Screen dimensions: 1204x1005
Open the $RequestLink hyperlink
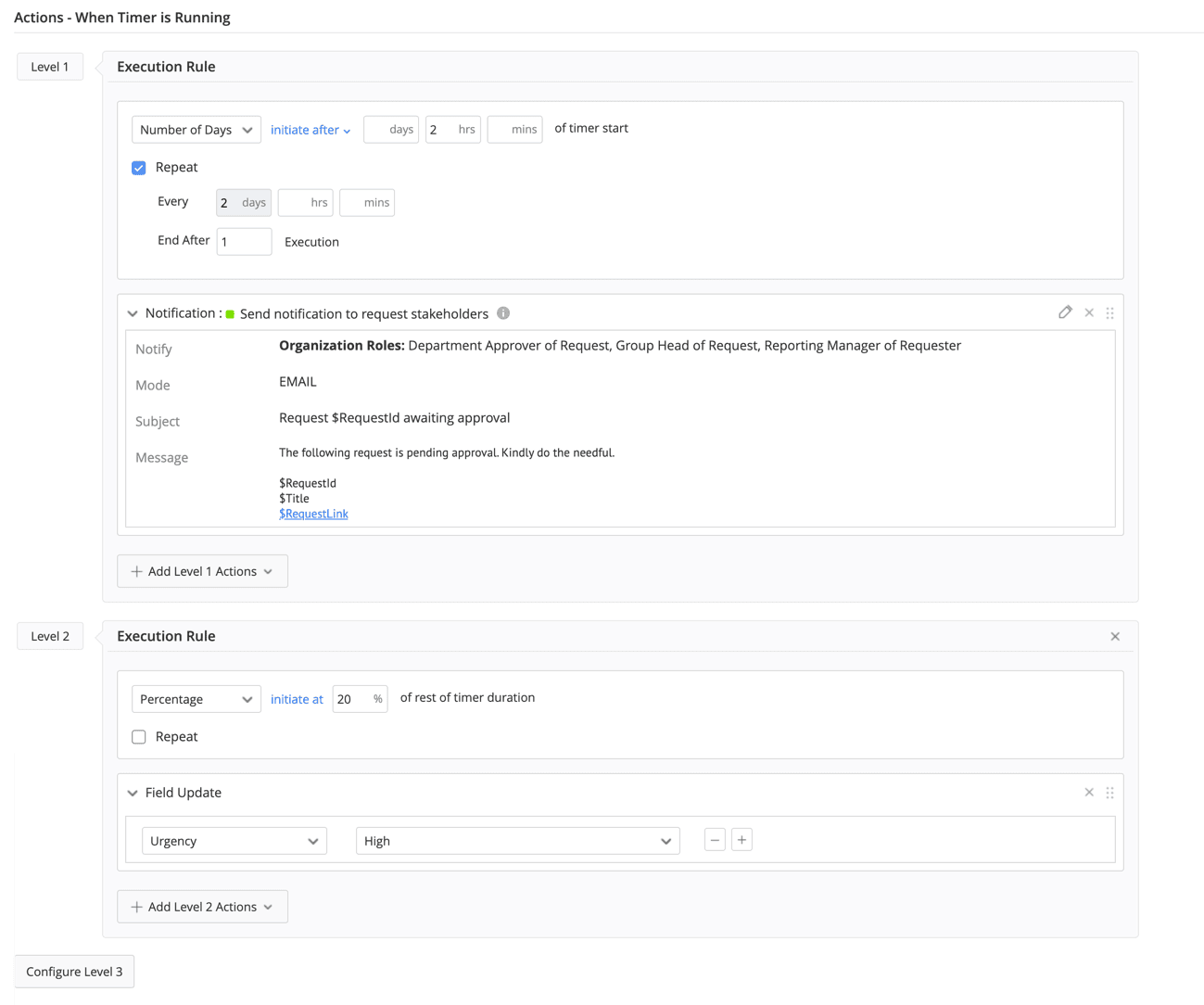tap(313, 514)
